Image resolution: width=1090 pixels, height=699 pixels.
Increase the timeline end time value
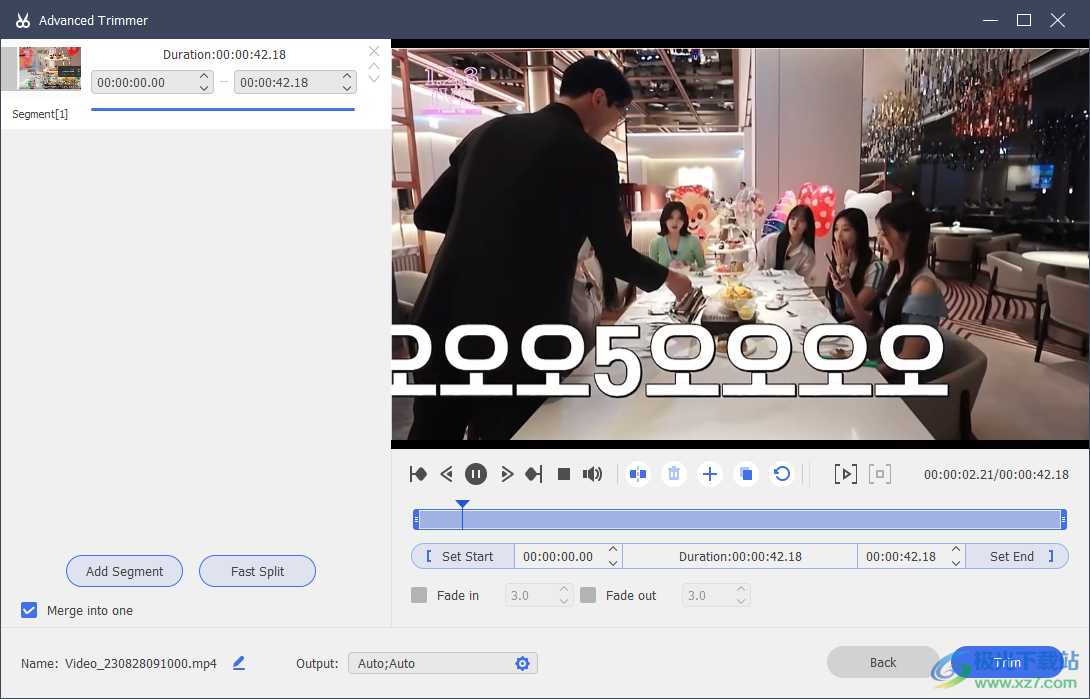957,550
